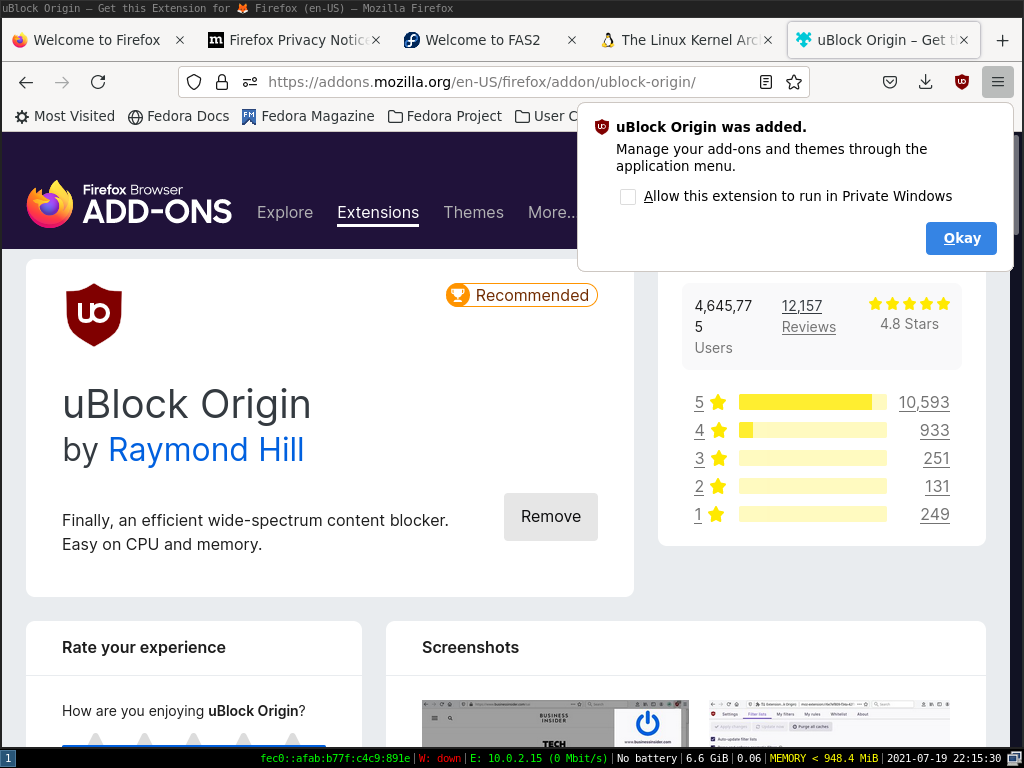Open the tracking protection shield icon
This screenshot has height=768, width=1024.
[194, 82]
